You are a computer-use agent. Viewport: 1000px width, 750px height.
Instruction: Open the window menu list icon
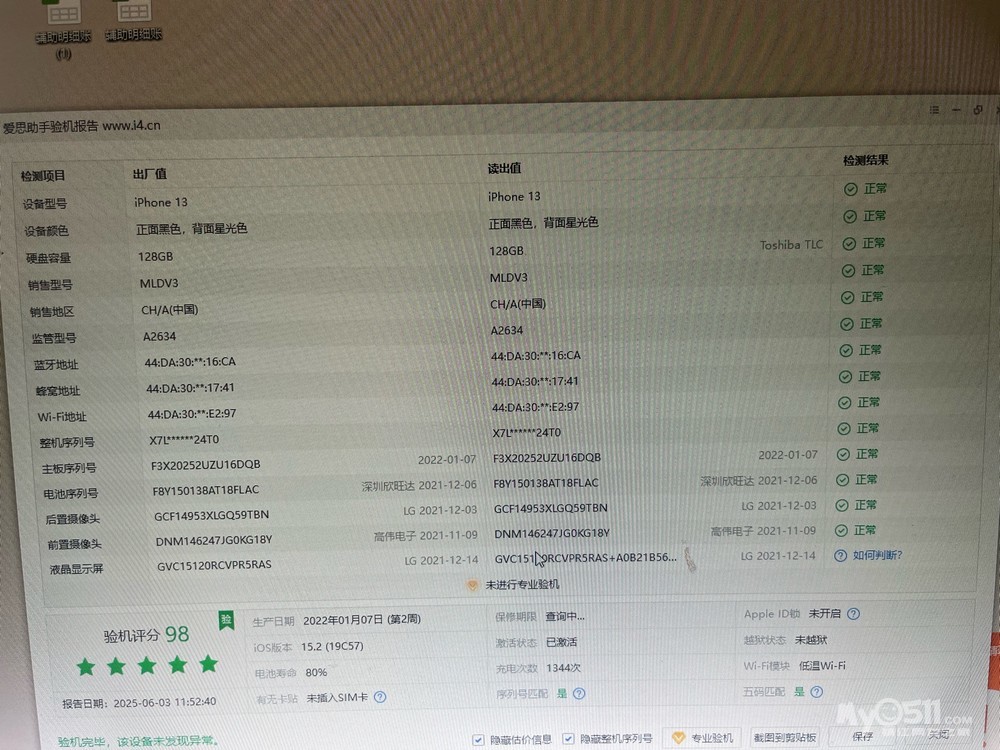pos(934,109)
